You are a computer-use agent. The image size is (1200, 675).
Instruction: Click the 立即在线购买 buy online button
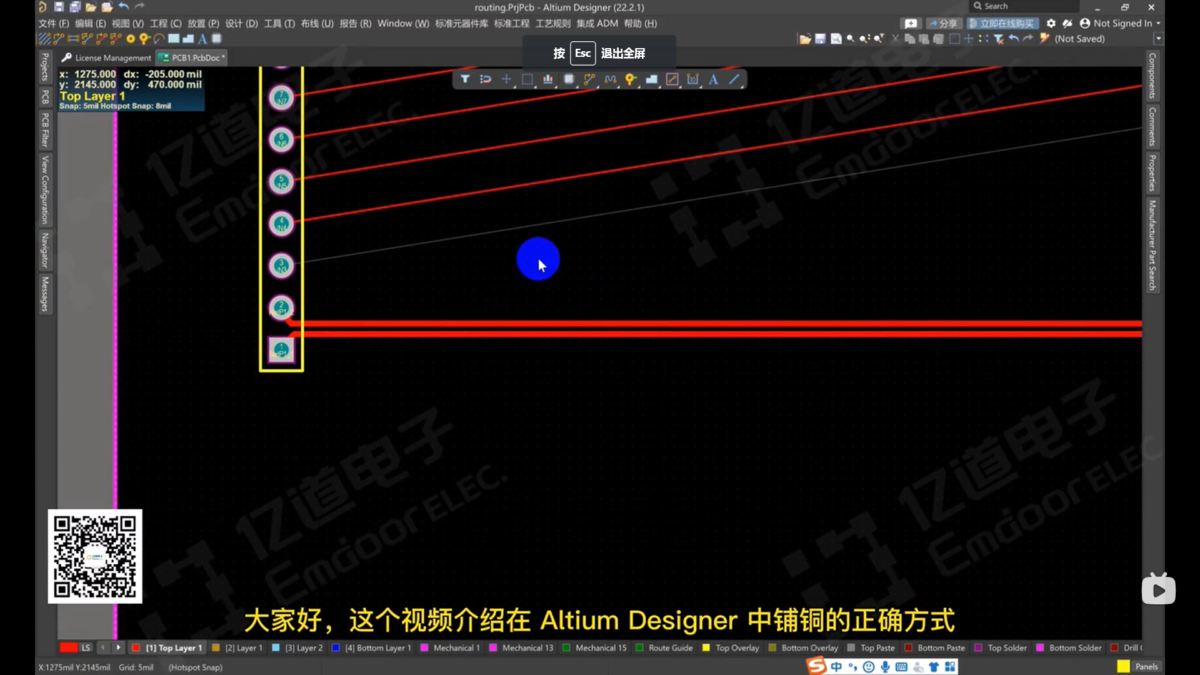click(1003, 23)
